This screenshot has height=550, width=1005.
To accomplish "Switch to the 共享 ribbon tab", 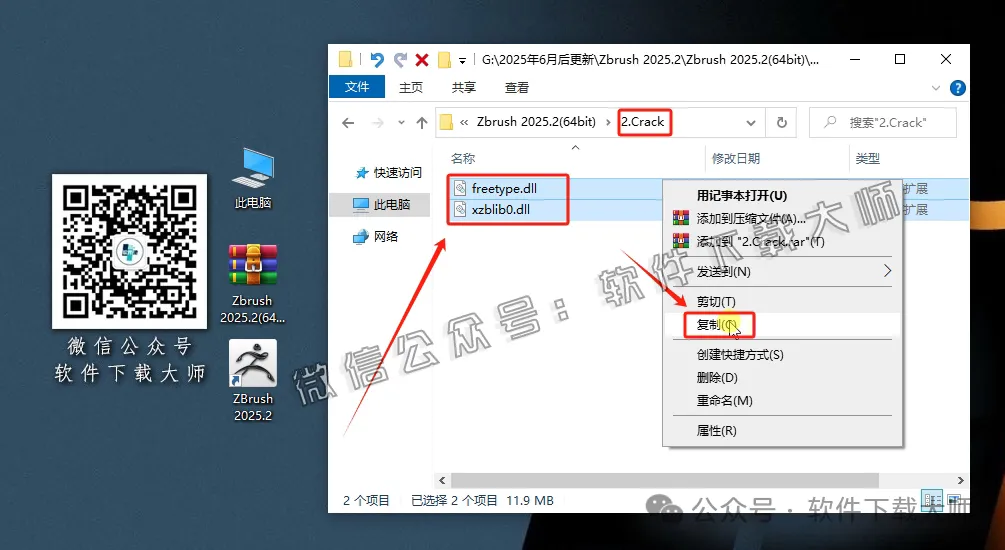I will pyautogui.click(x=463, y=88).
